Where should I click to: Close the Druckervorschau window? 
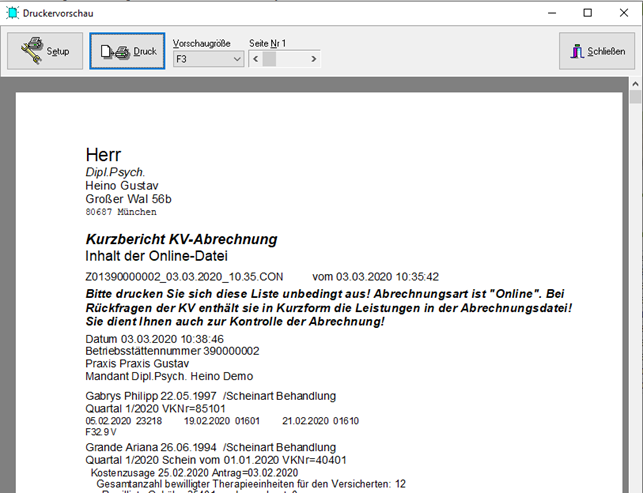coord(624,13)
